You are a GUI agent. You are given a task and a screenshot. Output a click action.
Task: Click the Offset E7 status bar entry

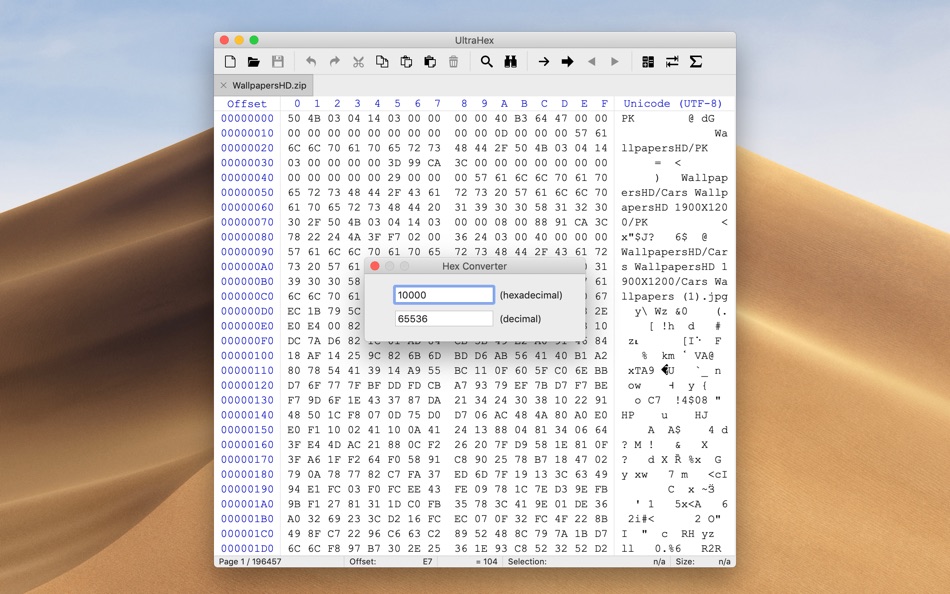(391, 562)
